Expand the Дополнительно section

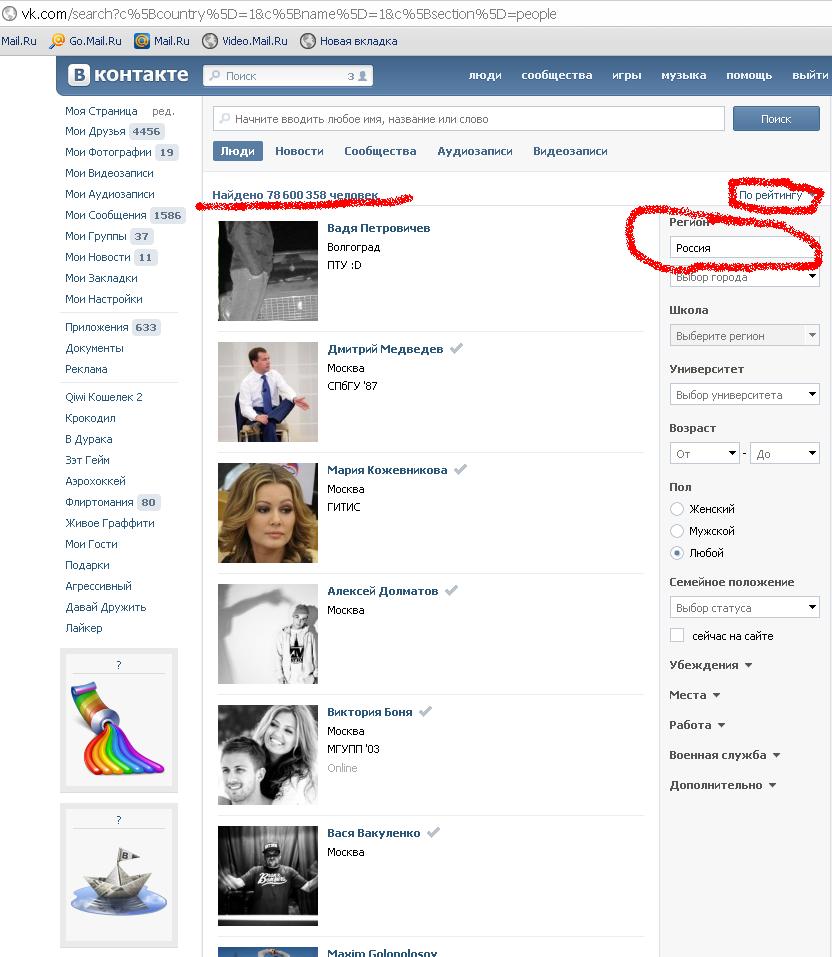723,784
